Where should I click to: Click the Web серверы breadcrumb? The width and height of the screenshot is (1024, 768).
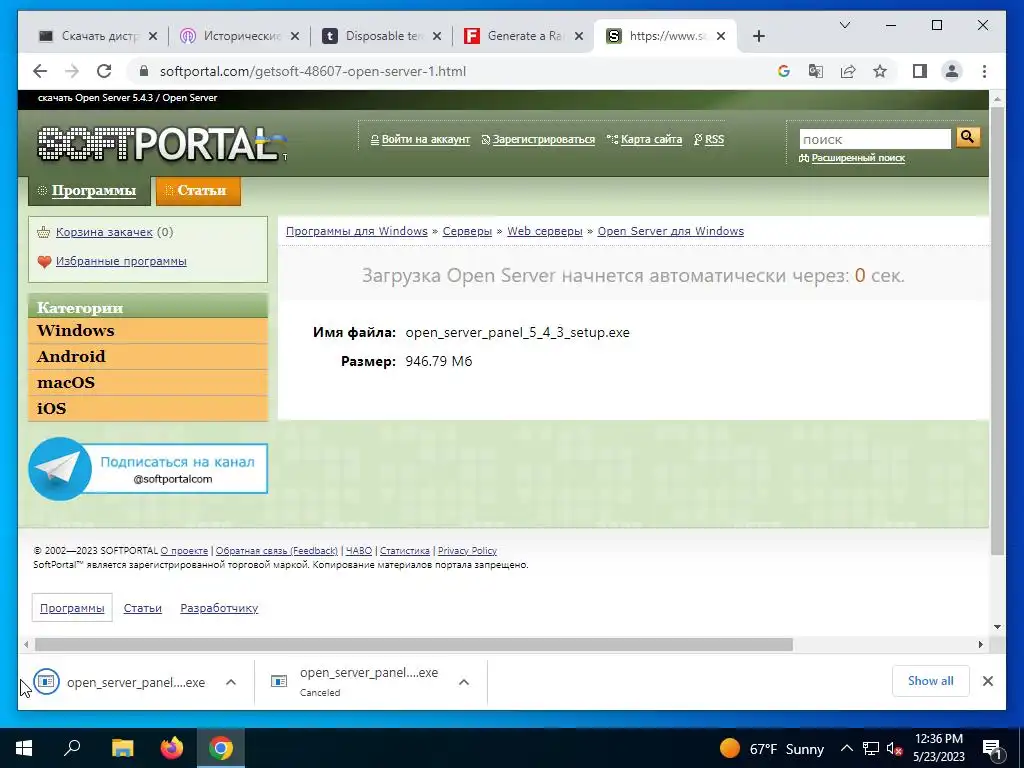545,231
